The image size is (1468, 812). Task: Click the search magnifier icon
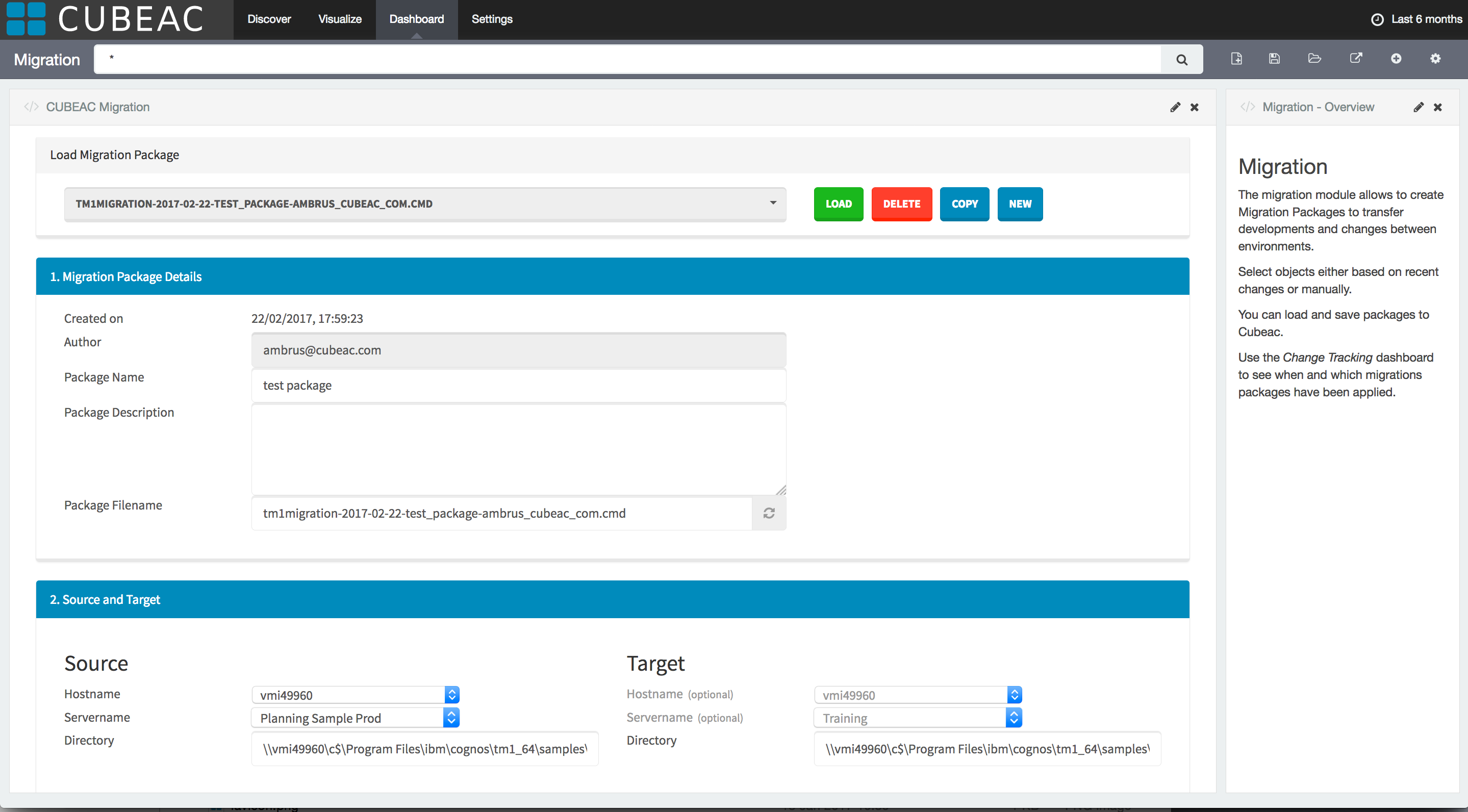[1181, 59]
